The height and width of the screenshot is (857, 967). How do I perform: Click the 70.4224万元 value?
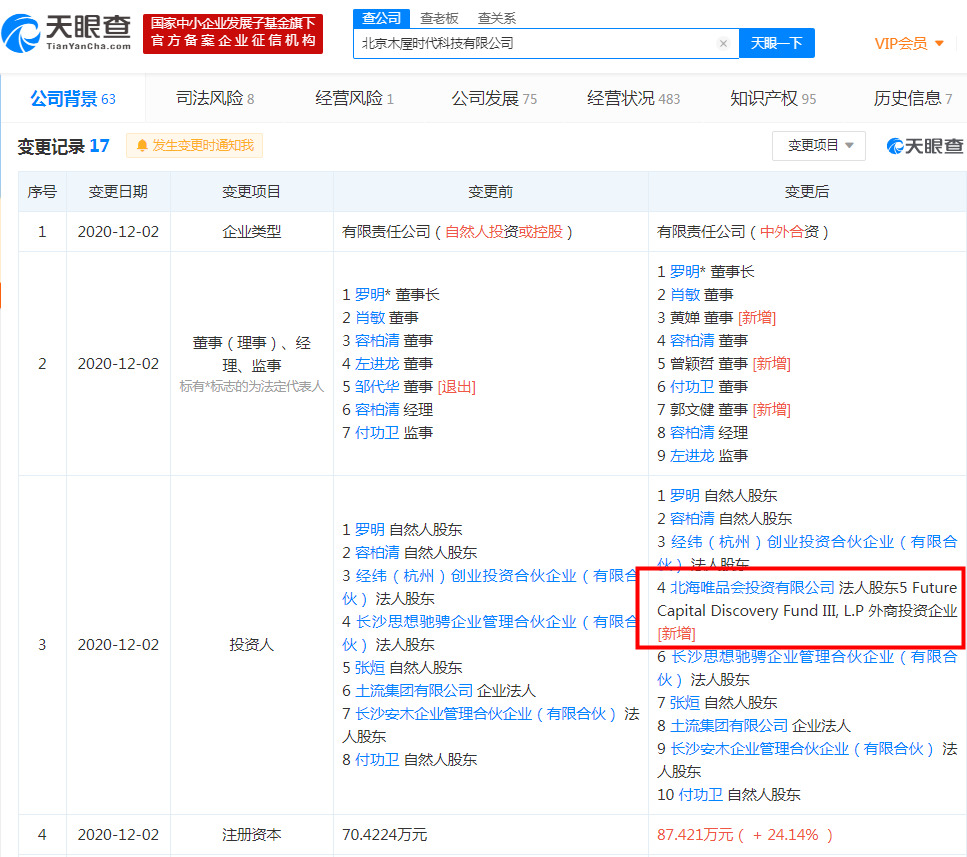point(384,835)
